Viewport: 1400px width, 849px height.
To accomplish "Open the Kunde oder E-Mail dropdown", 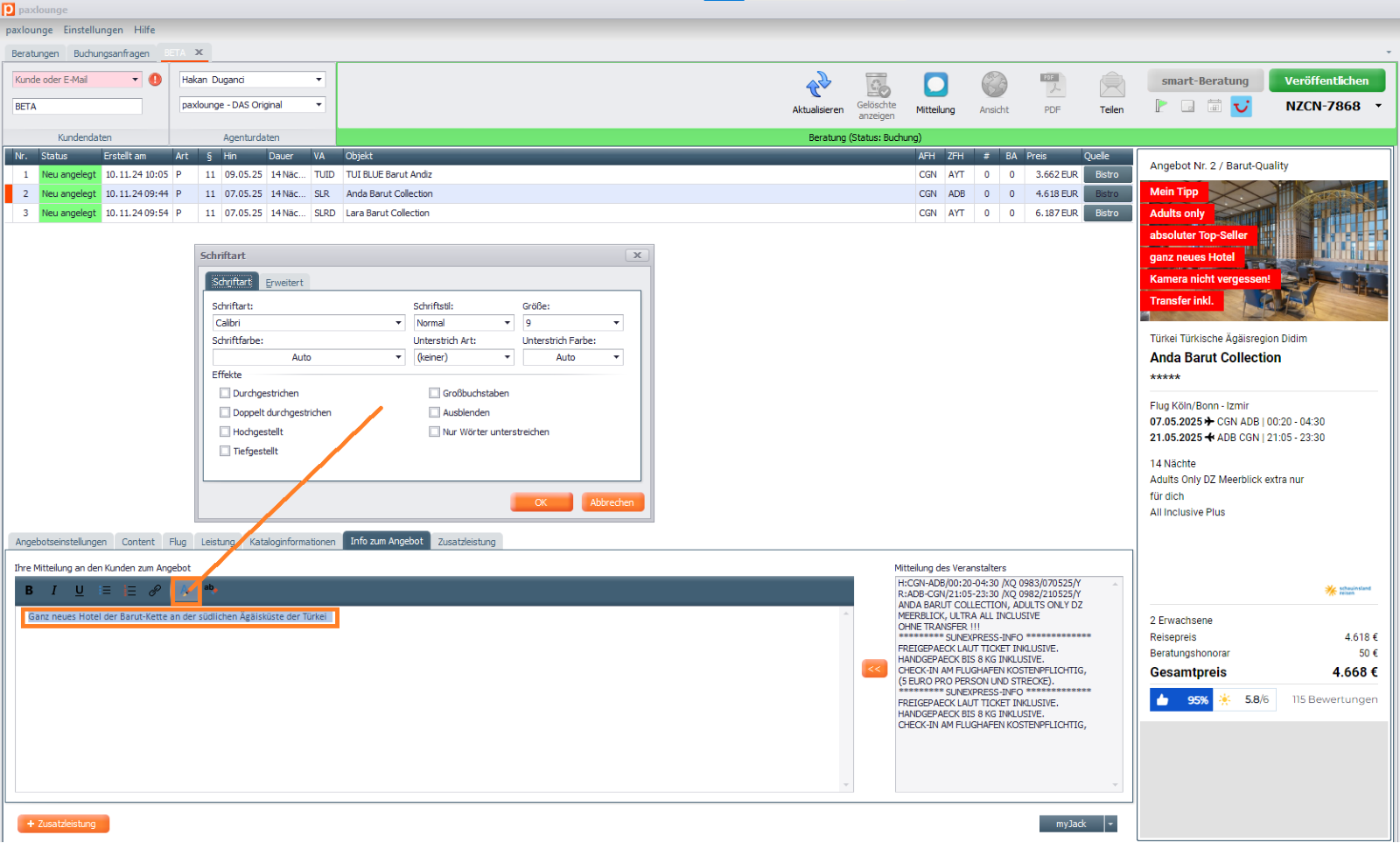I will click(77, 80).
